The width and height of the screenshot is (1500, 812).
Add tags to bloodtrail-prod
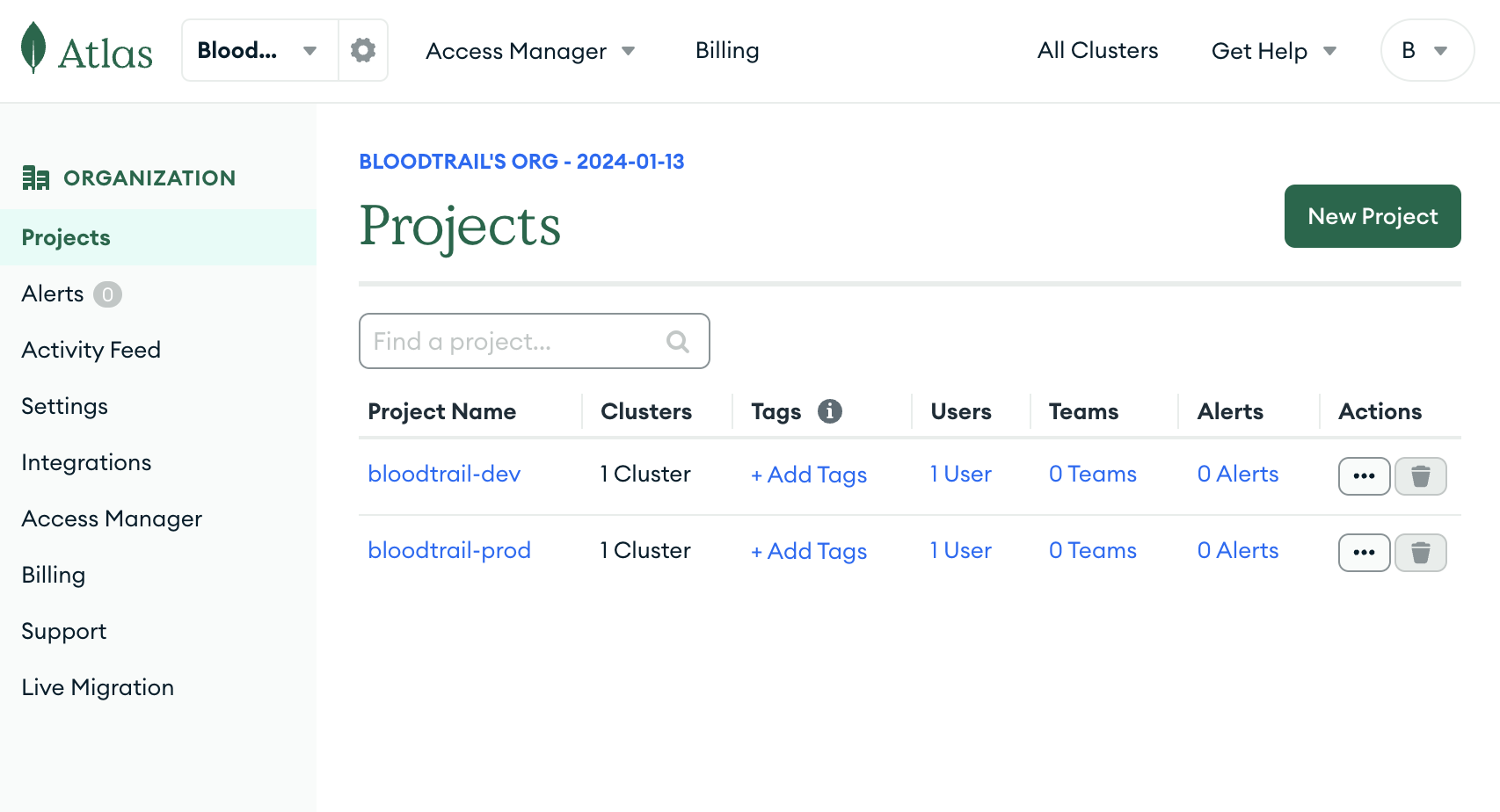coord(809,551)
